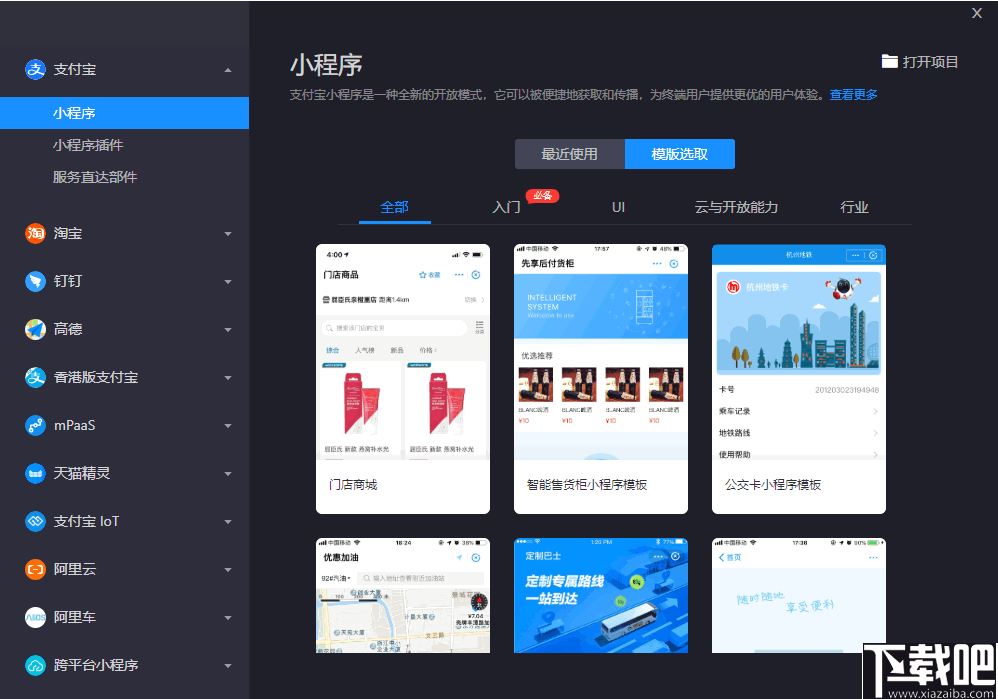Image resolution: width=998 pixels, height=699 pixels.
Task: Select the 支付宝 platform icon in sidebar
Action: pyautogui.click(x=33, y=69)
